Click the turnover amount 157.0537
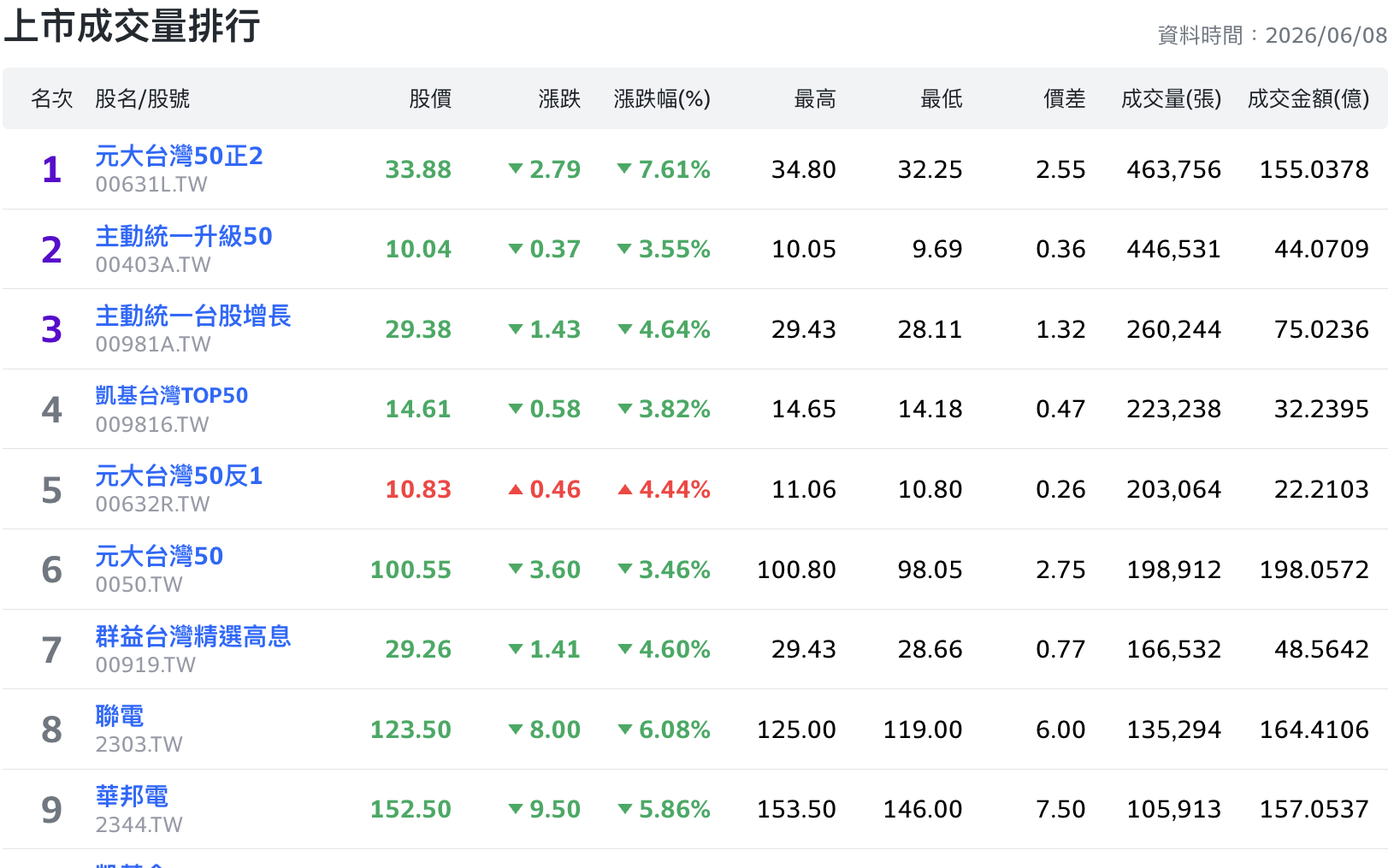Screen dimensions: 1394x868 [x=1314, y=809]
